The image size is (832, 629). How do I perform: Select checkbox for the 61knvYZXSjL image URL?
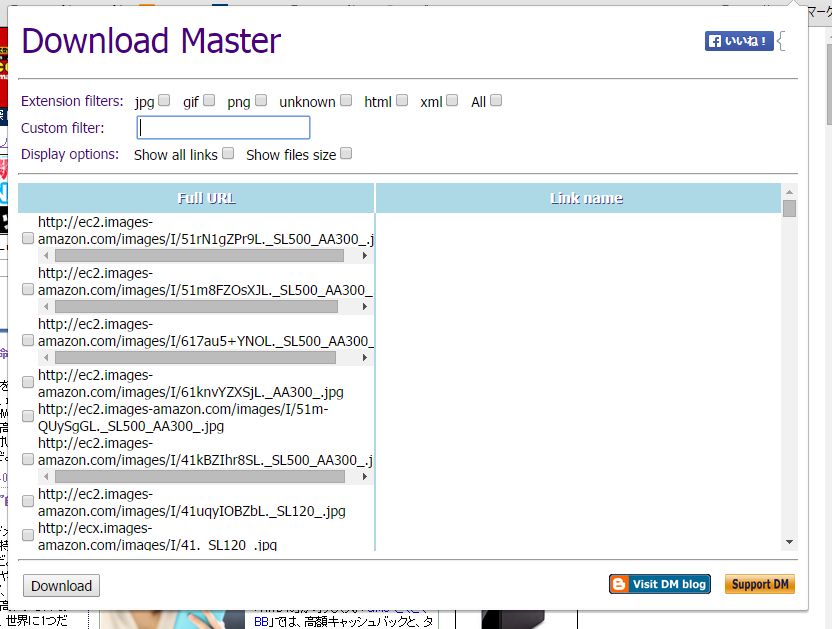[28, 382]
